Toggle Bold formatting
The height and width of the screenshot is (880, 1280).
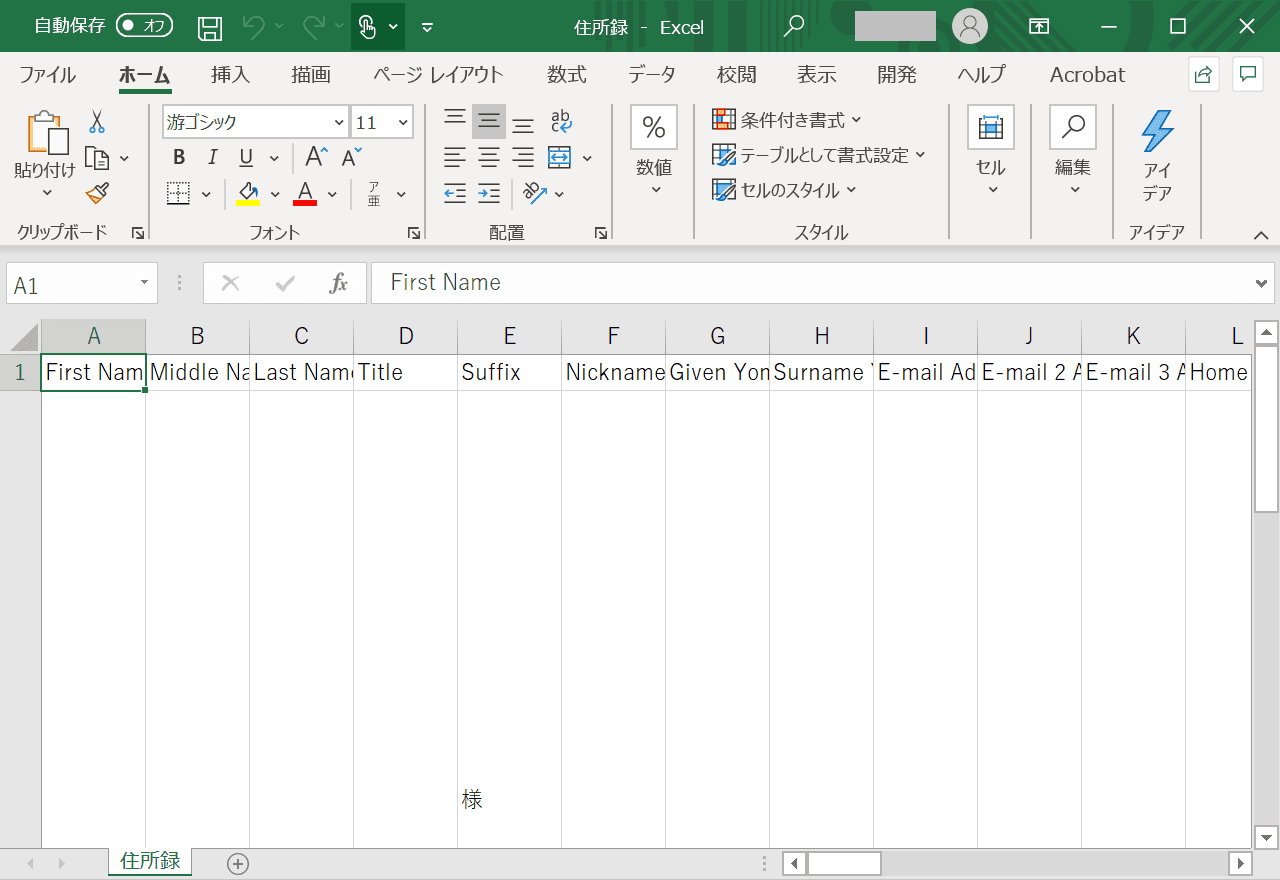point(179,157)
